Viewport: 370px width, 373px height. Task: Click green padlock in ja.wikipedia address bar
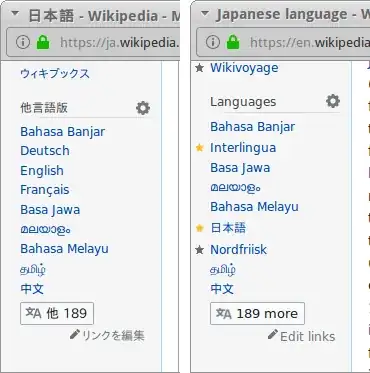(x=43, y=43)
